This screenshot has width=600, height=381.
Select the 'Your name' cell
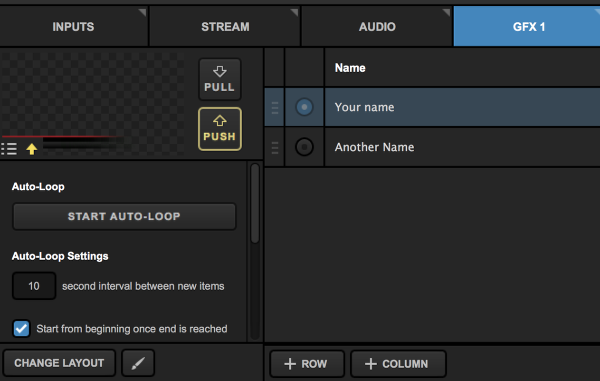click(462, 107)
